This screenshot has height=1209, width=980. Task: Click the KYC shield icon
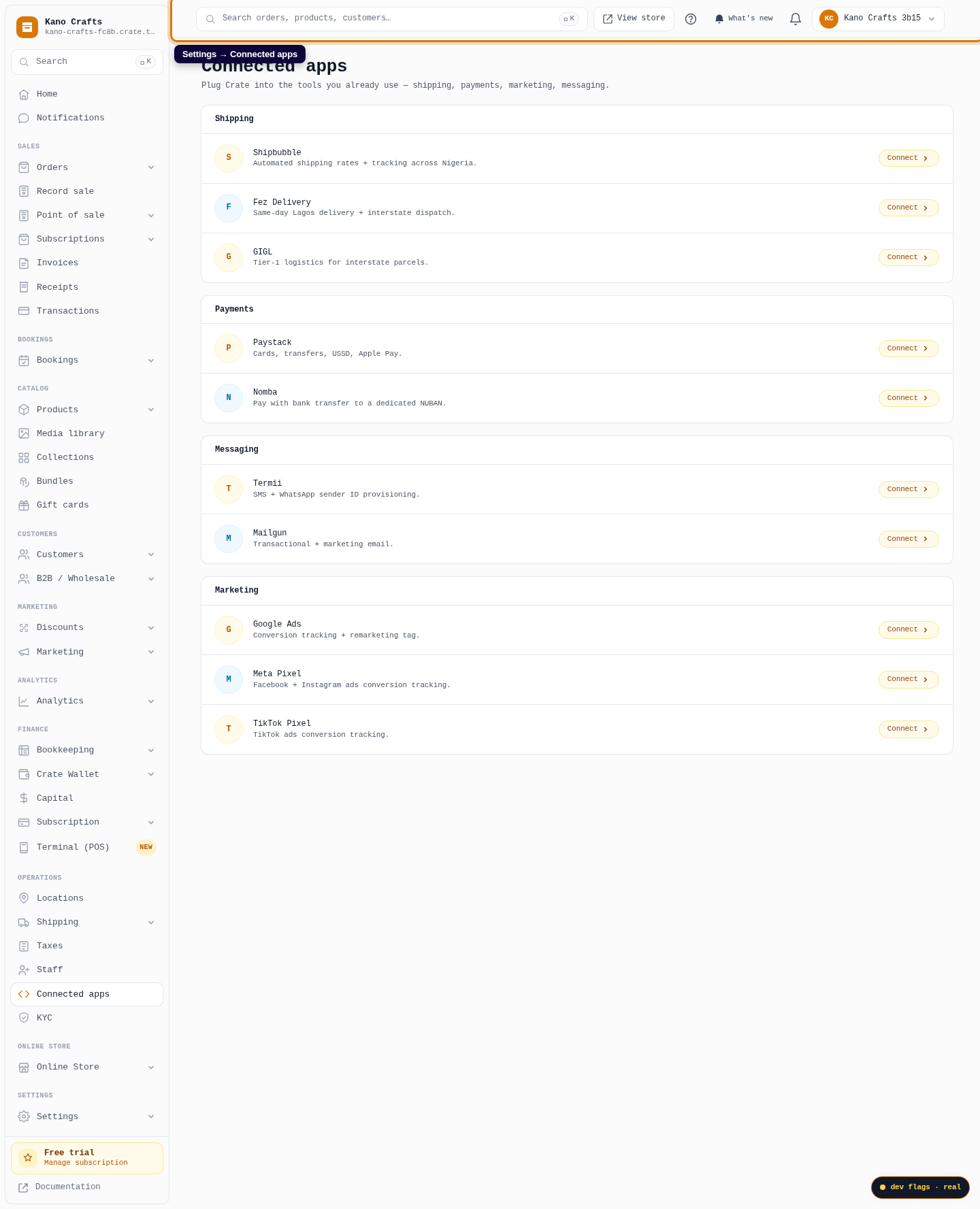(24, 1018)
